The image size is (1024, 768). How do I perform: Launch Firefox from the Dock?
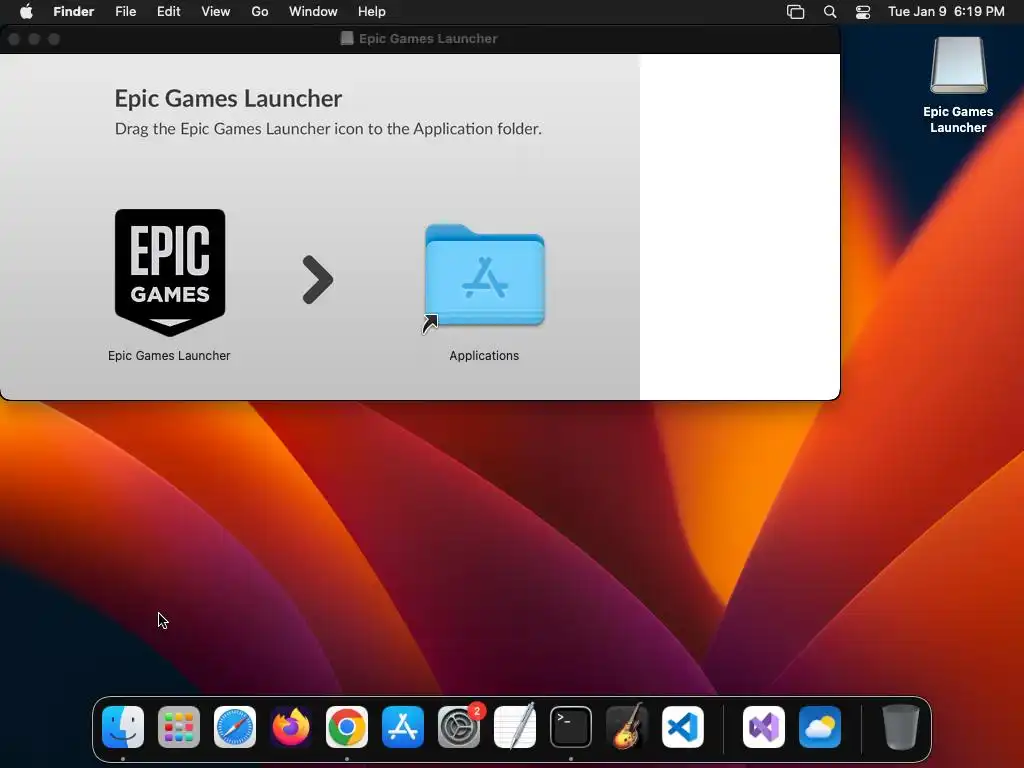(291, 727)
